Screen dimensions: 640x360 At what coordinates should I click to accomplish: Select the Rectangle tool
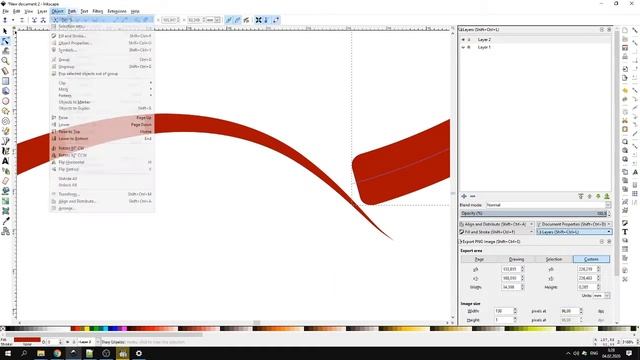pyautogui.click(x=5, y=81)
